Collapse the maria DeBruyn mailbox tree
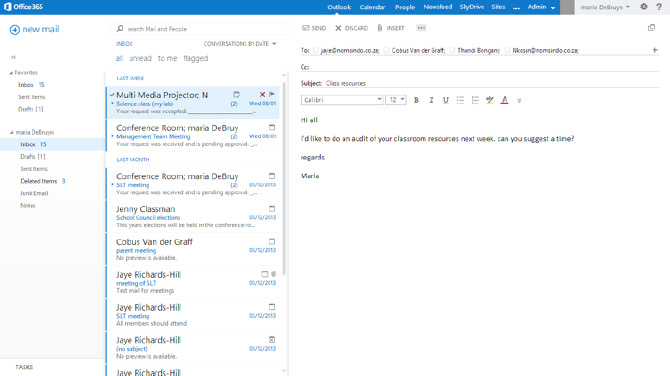The image size is (670, 376). coord(12,132)
